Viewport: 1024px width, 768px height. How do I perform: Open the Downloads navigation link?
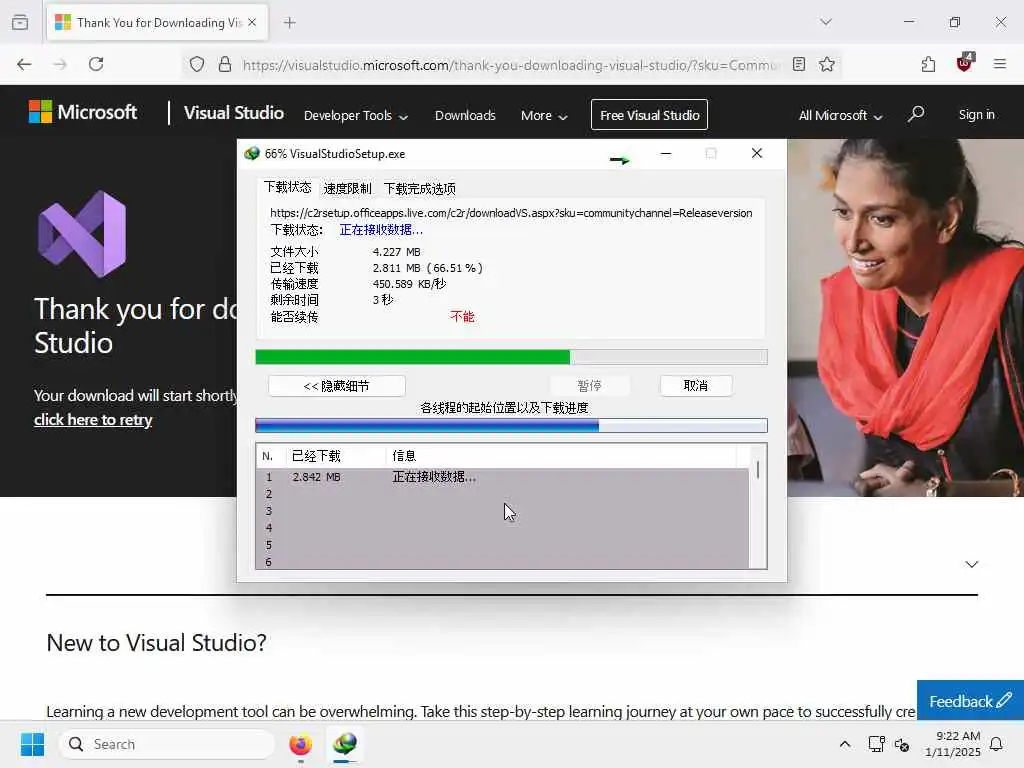point(465,116)
